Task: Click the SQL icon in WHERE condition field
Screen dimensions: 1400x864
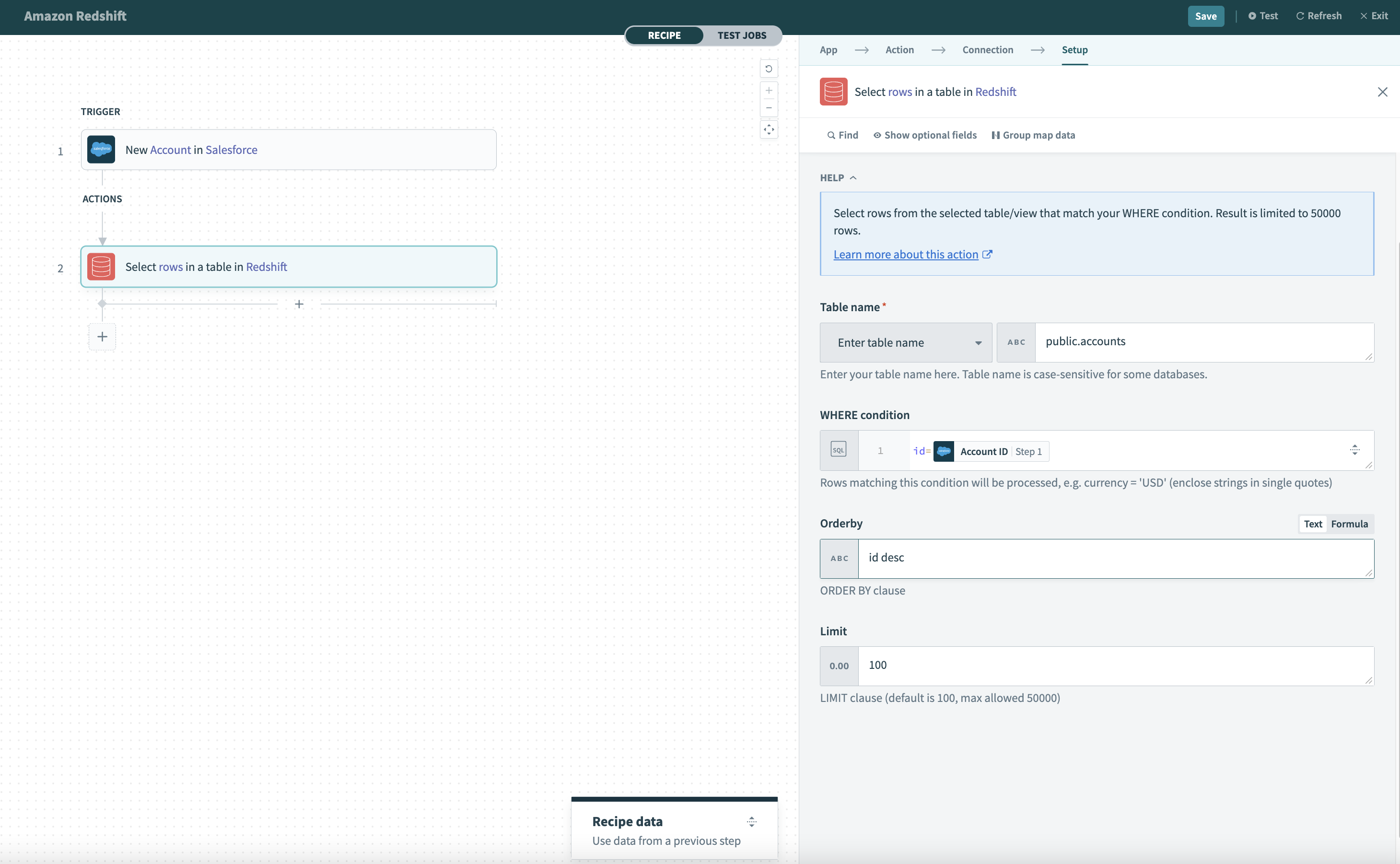Action: tap(838, 450)
